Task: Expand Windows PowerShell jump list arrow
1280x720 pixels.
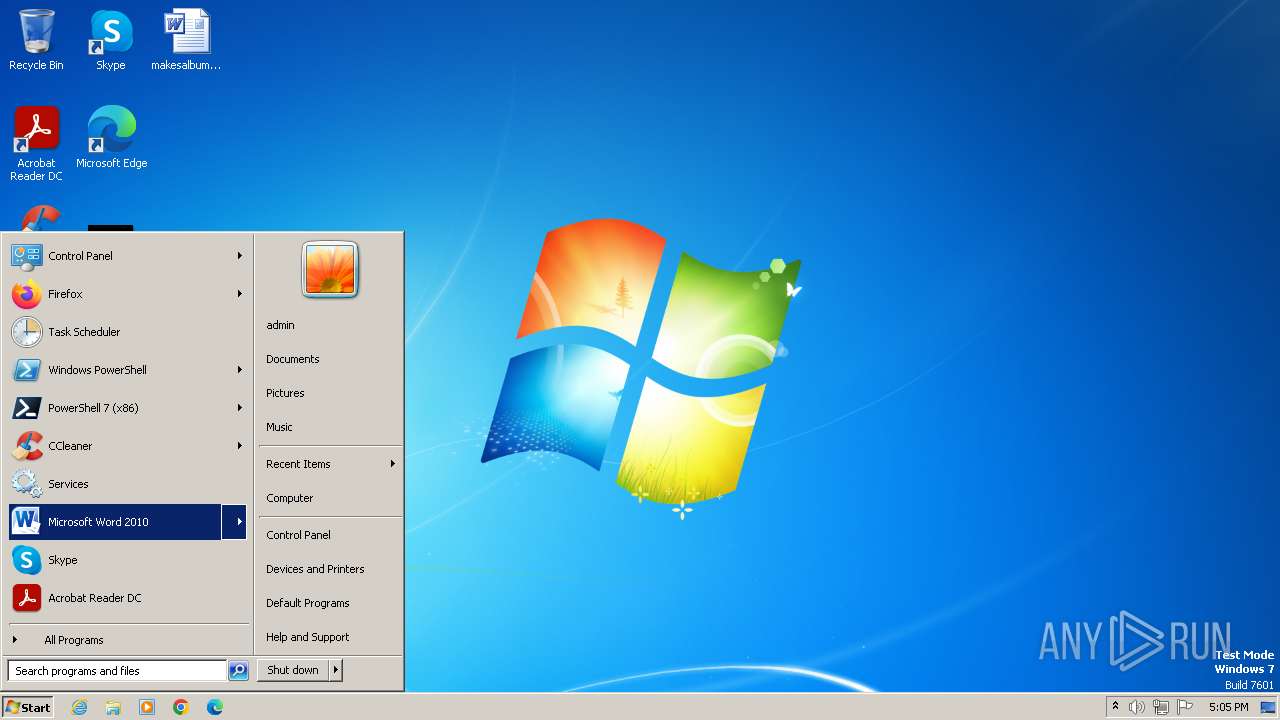Action: (x=239, y=370)
